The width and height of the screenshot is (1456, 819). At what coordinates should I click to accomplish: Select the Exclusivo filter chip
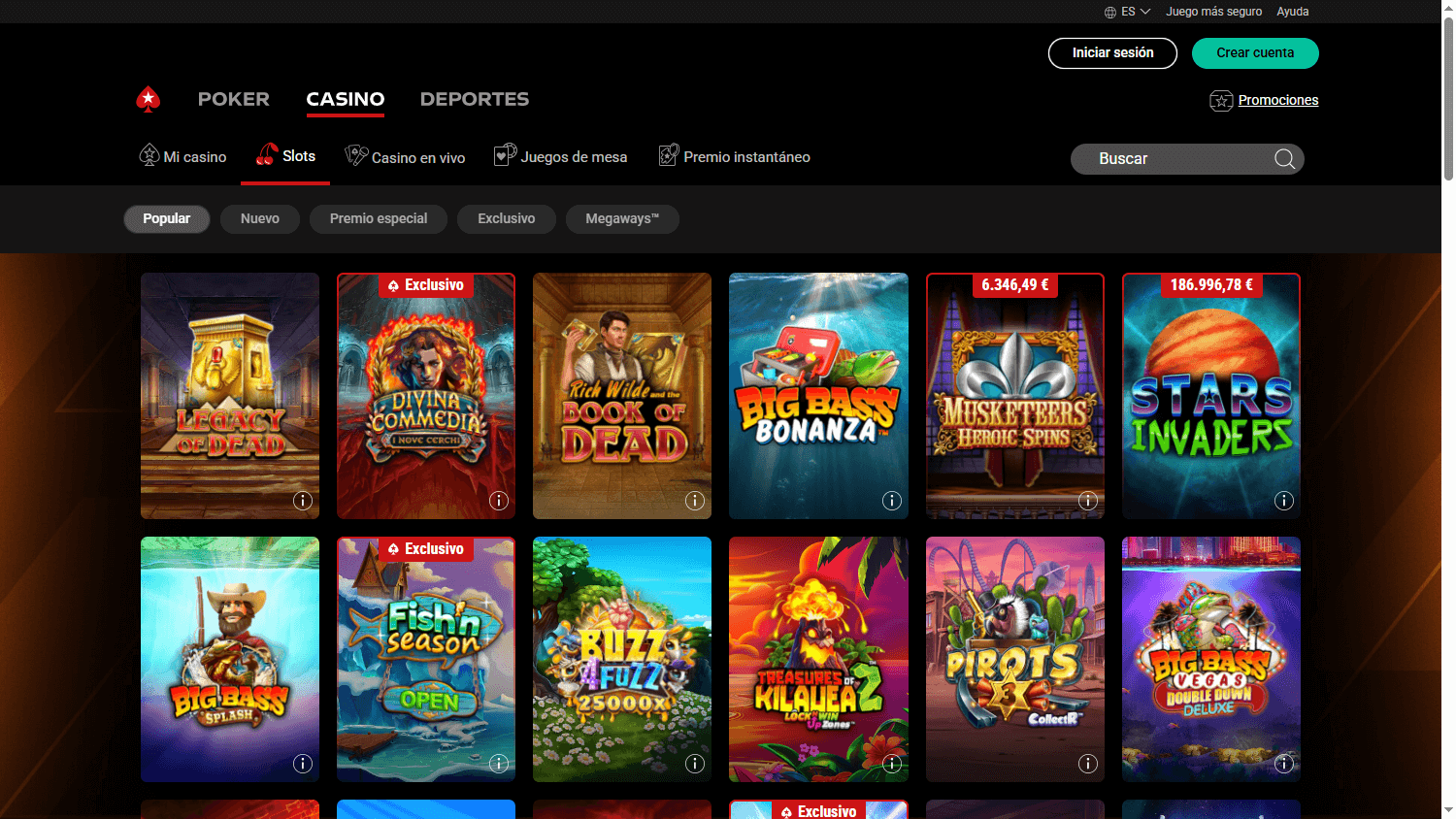click(507, 218)
